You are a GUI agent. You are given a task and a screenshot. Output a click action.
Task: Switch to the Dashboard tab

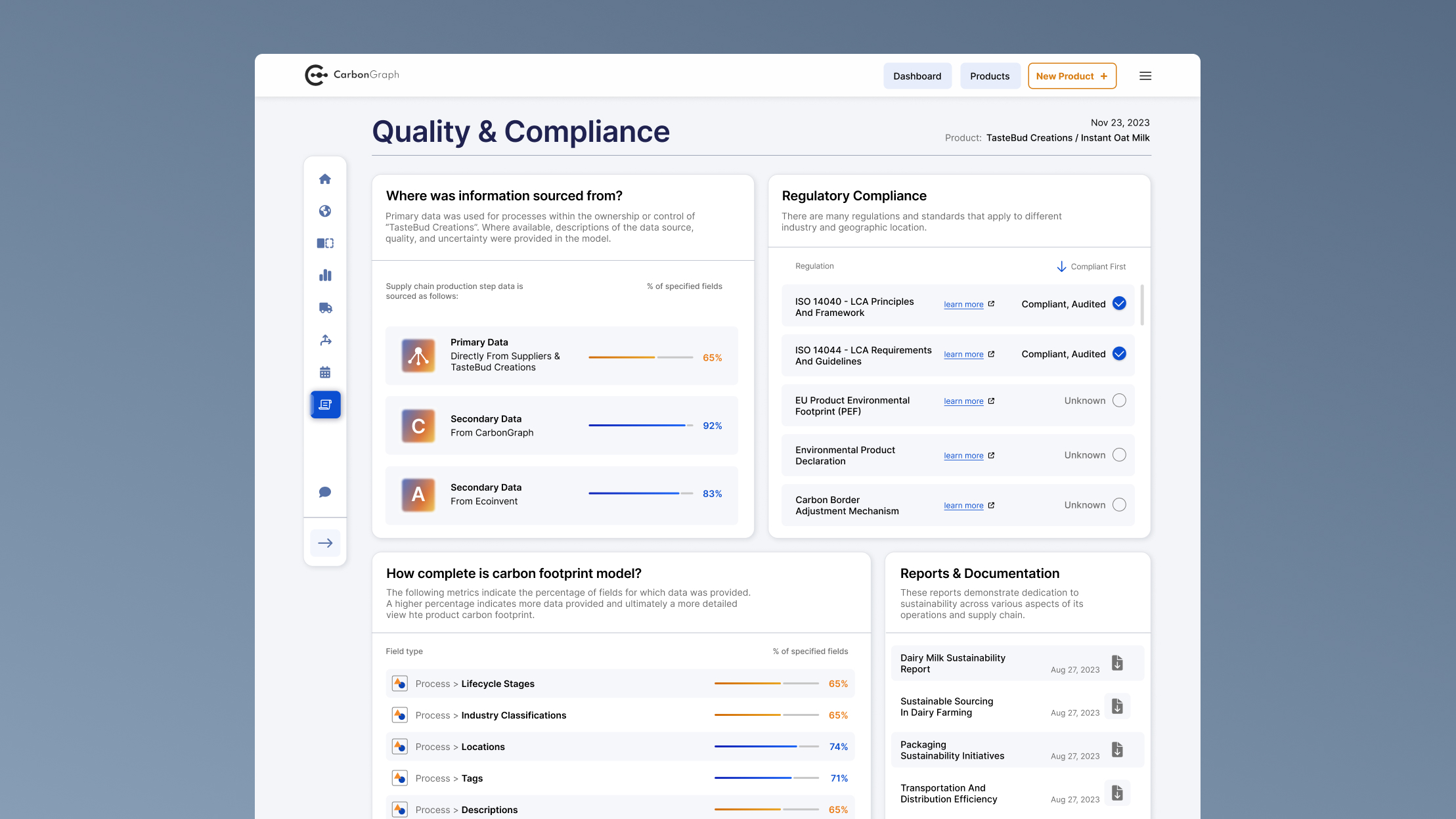[917, 76]
